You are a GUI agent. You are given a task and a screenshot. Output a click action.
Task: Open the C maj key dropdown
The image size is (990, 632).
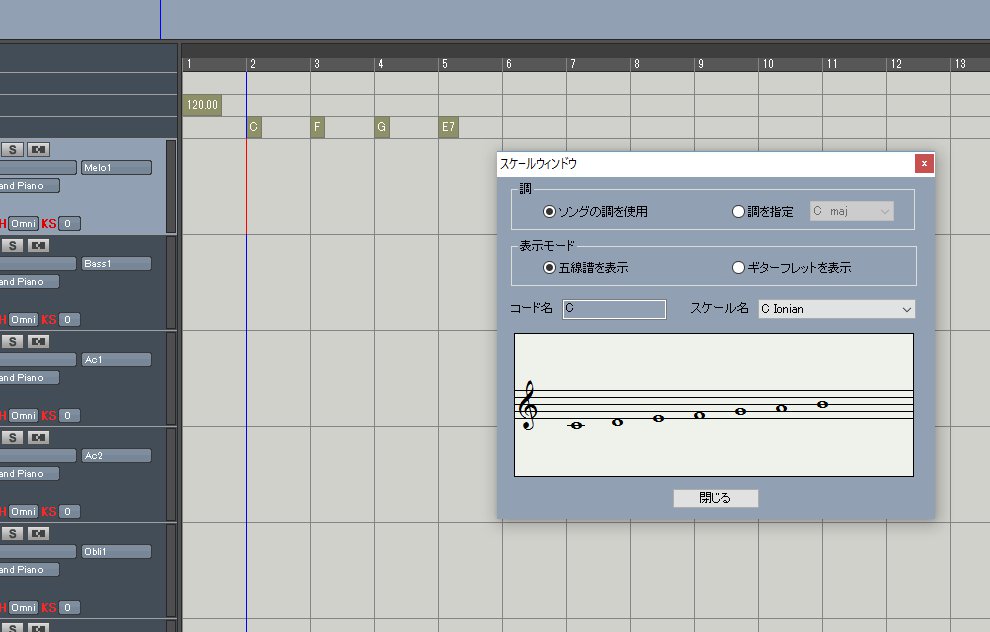(851, 212)
